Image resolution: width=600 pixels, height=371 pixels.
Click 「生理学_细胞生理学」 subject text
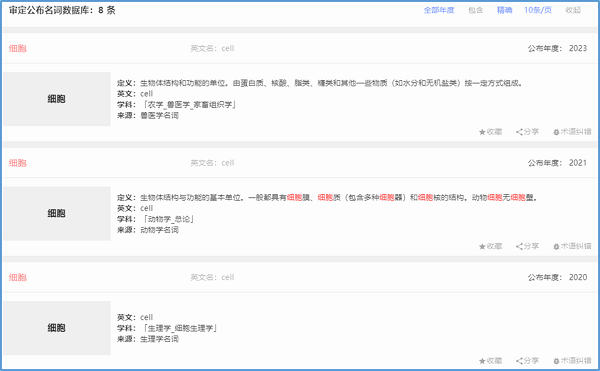(179, 328)
